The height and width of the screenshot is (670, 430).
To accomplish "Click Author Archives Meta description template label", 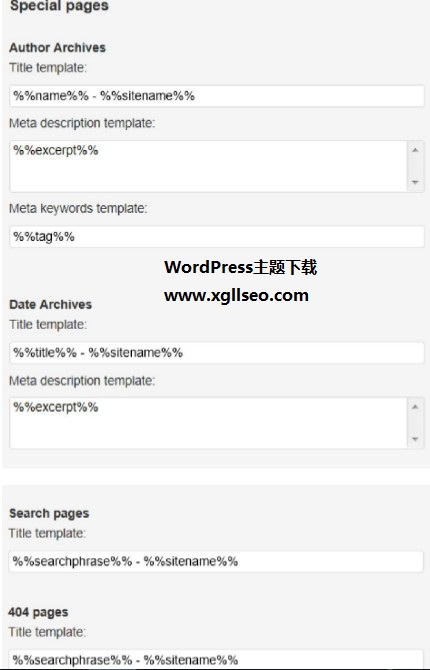I will click(x=82, y=123).
